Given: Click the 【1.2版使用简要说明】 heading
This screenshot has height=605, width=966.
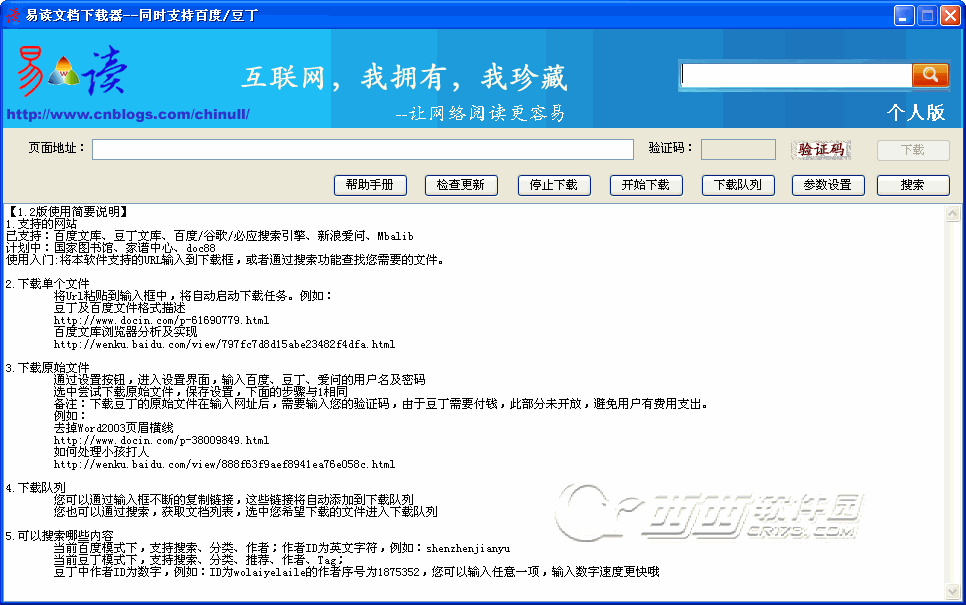Looking at the screenshot, I should pyautogui.click(x=68, y=212).
